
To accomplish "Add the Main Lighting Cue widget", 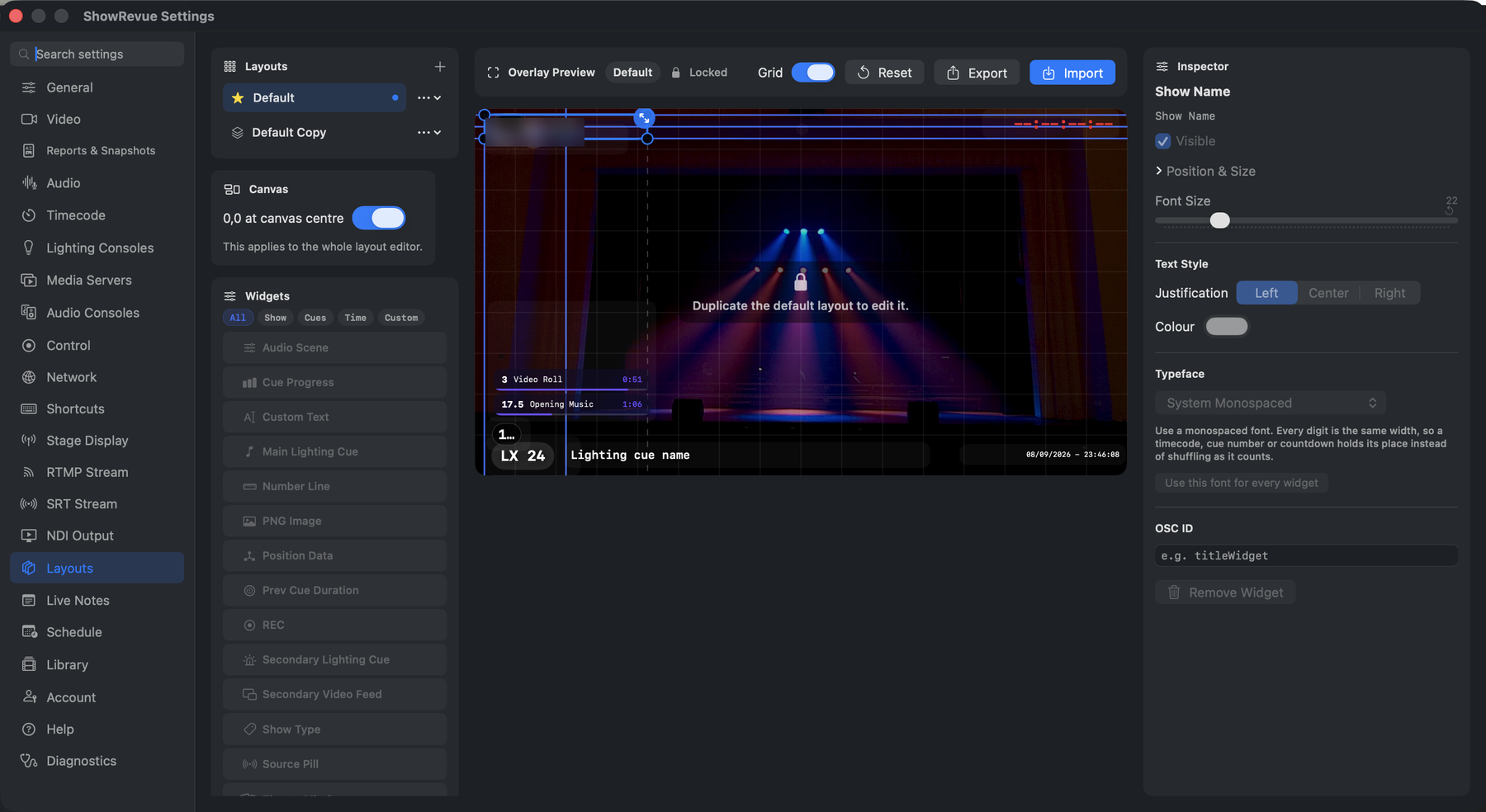I will click(x=334, y=452).
